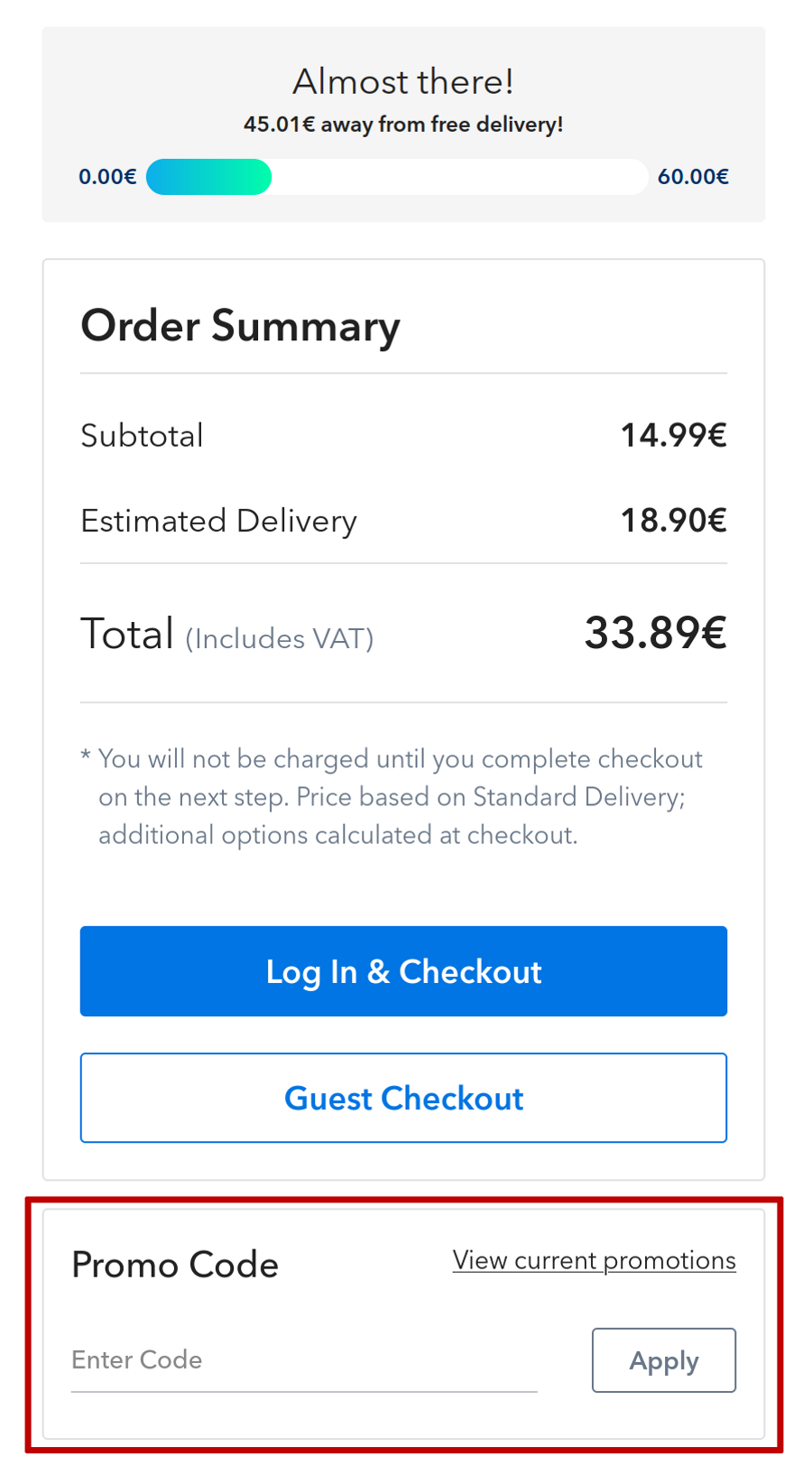This screenshot has height=1466, width=812.
Task: Focus the Enter Code promo field
Action: click(303, 1360)
